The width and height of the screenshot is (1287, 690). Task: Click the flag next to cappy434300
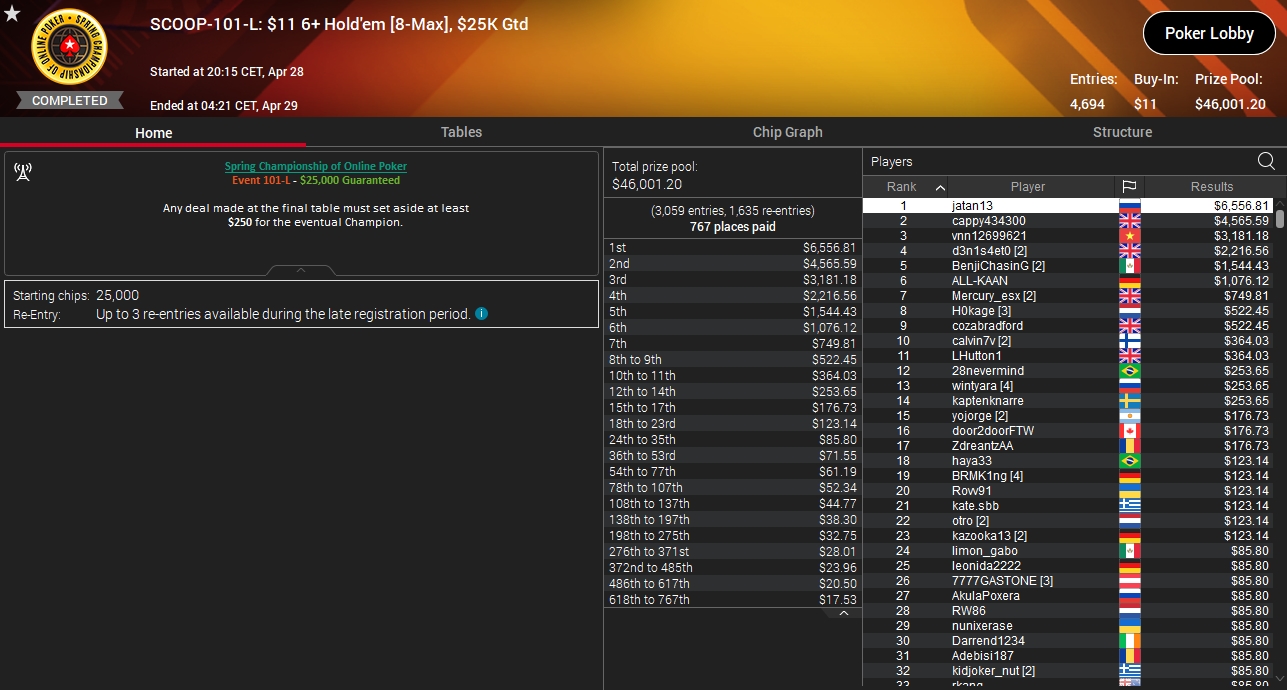(1129, 221)
